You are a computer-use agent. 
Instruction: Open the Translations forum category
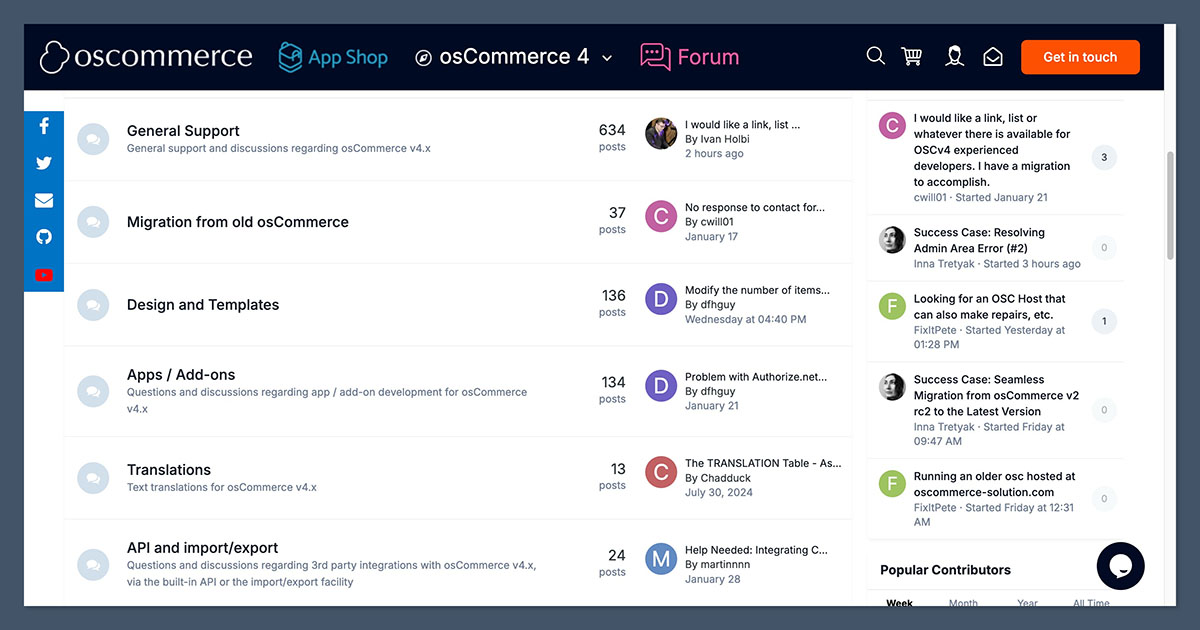click(168, 469)
